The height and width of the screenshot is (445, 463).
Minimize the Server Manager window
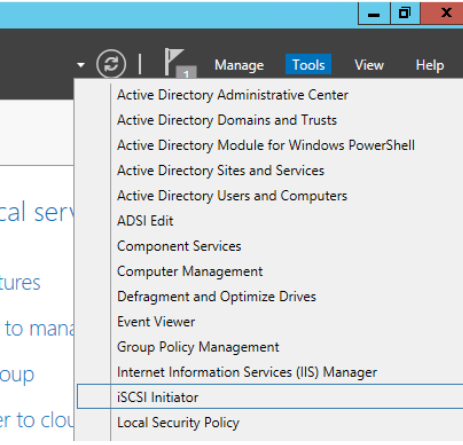click(x=374, y=13)
